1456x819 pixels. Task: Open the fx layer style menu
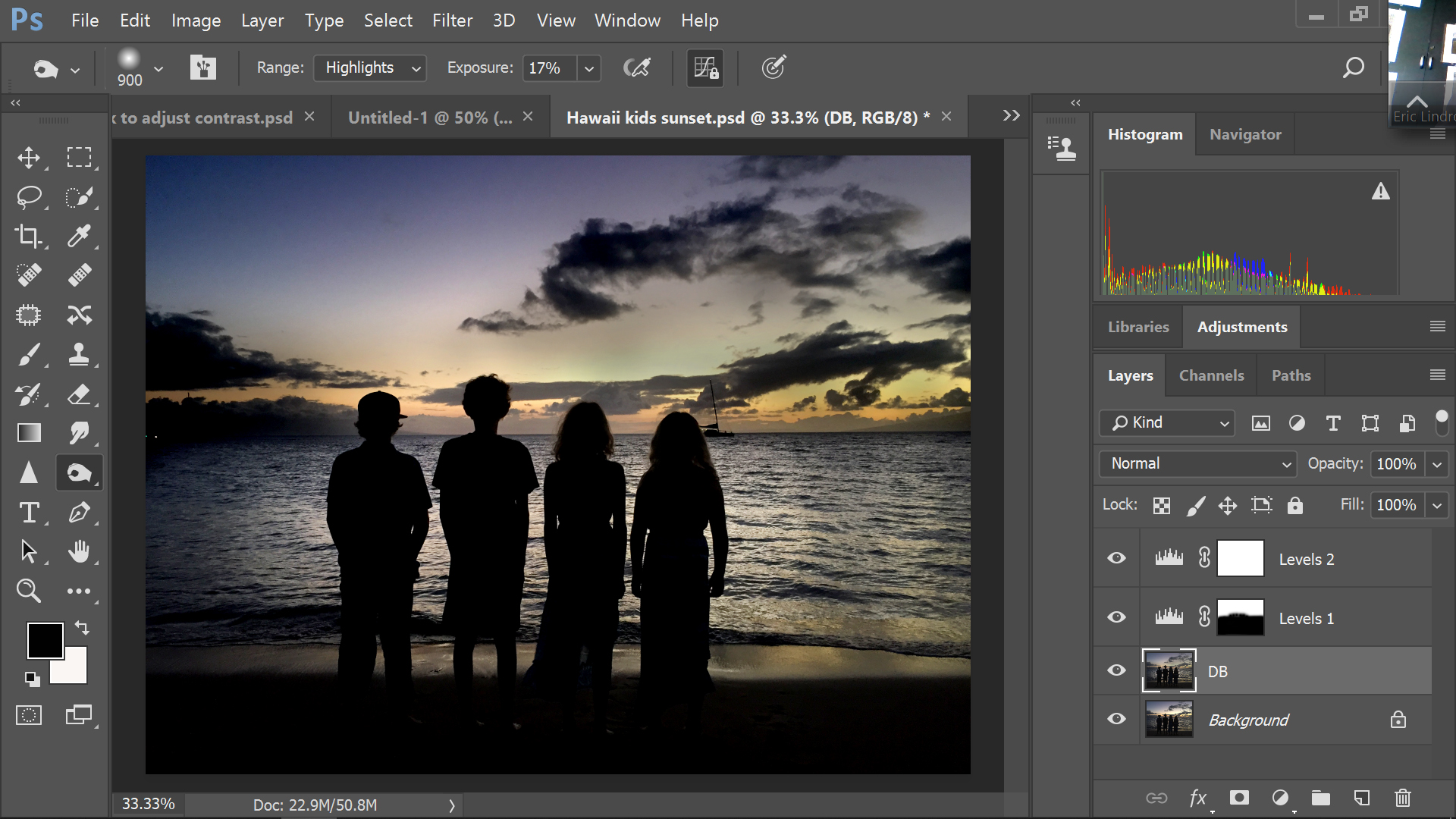(1198, 798)
